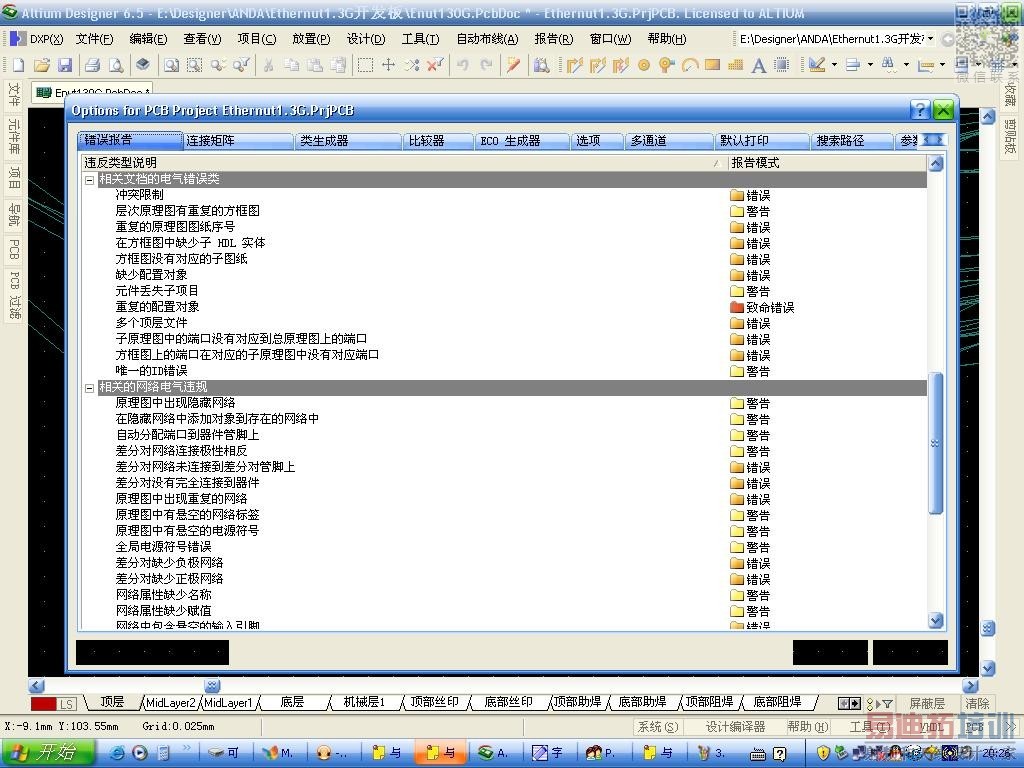Click the layer stack icon in toolbar
1024x768 pixels.
pos(143,65)
